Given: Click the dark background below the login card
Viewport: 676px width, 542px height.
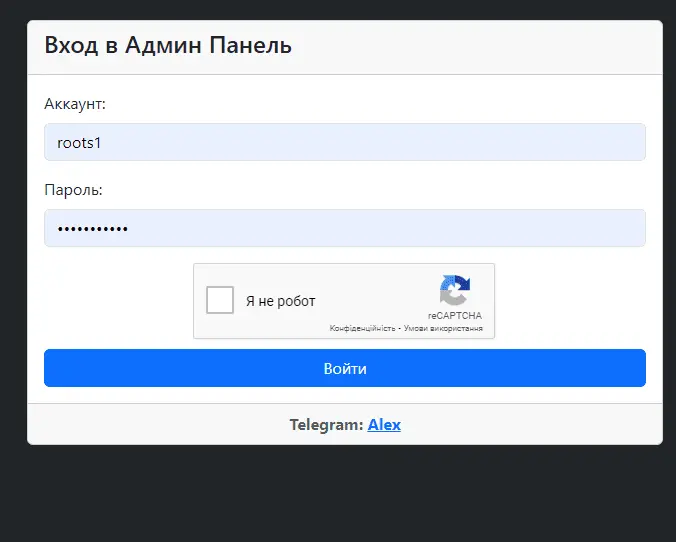Looking at the screenshot, I should pos(338,495).
